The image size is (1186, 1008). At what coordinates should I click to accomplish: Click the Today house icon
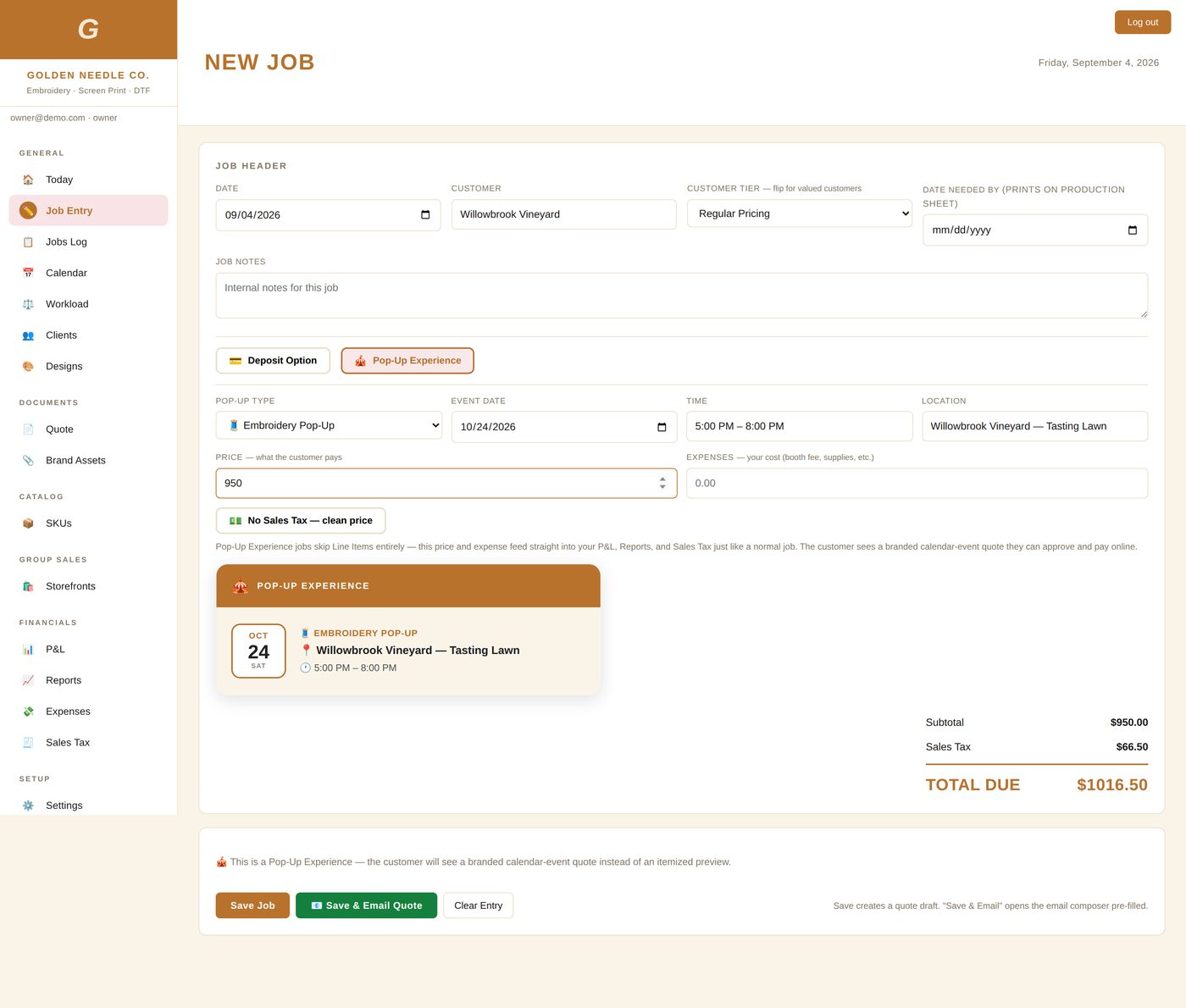pos(28,180)
